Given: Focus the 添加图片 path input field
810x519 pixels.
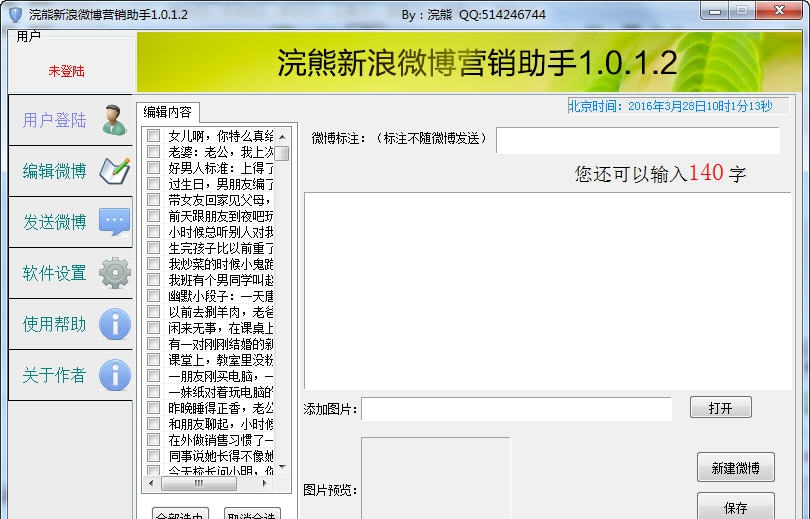Looking at the screenshot, I should pyautogui.click(x=517, y=409).
